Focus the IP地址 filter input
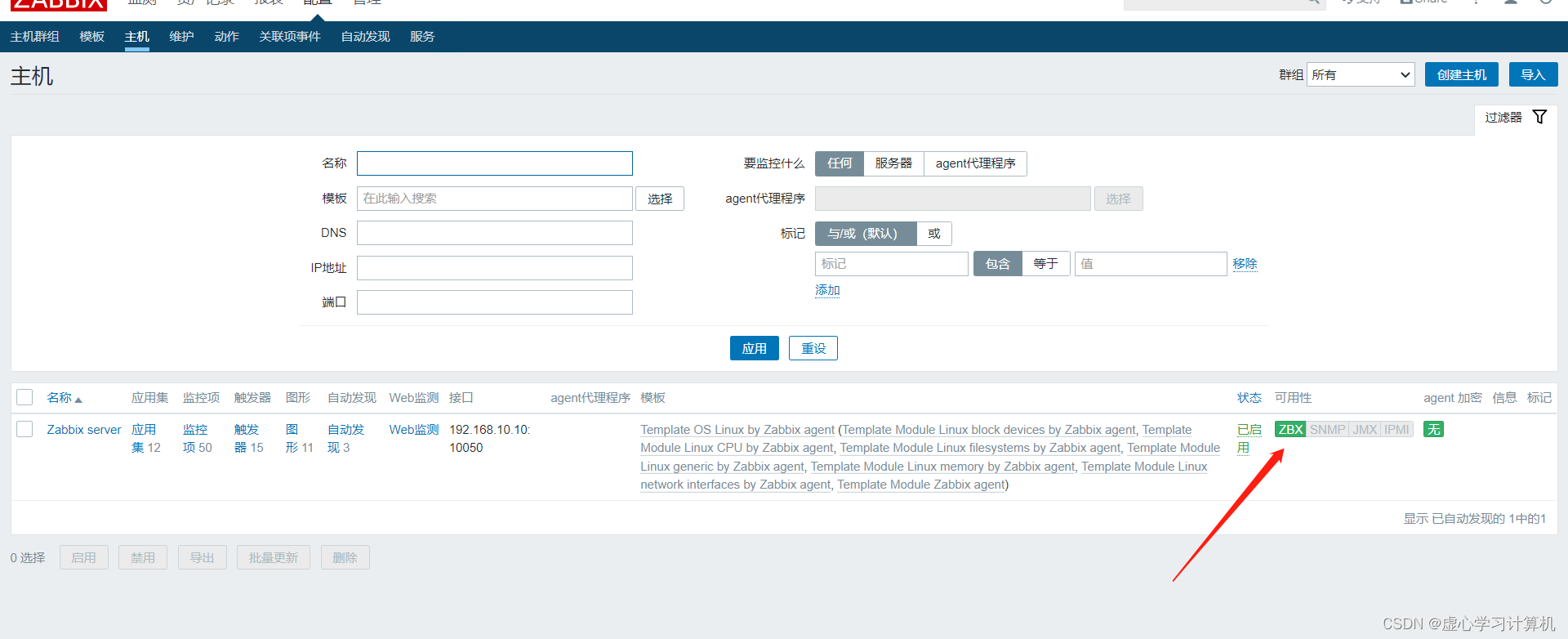This screenshot has height=639, width=1568. [495, 268]
